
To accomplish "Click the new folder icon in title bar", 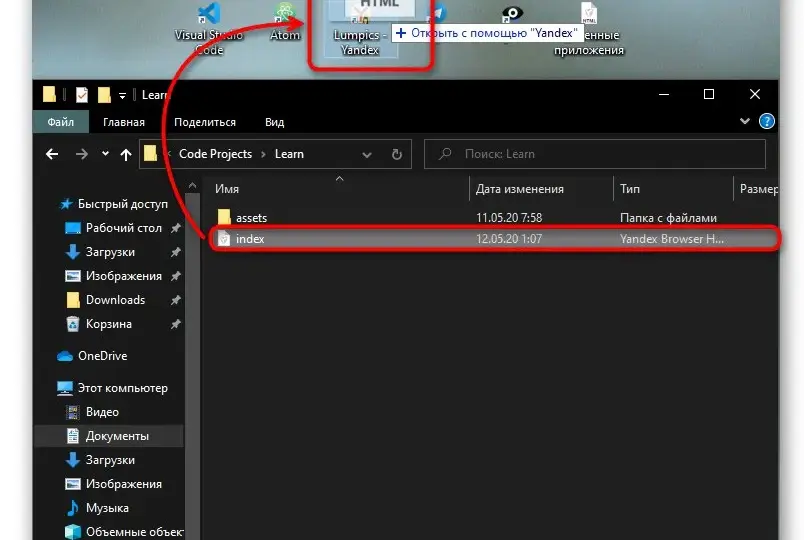I will [104, 95].
